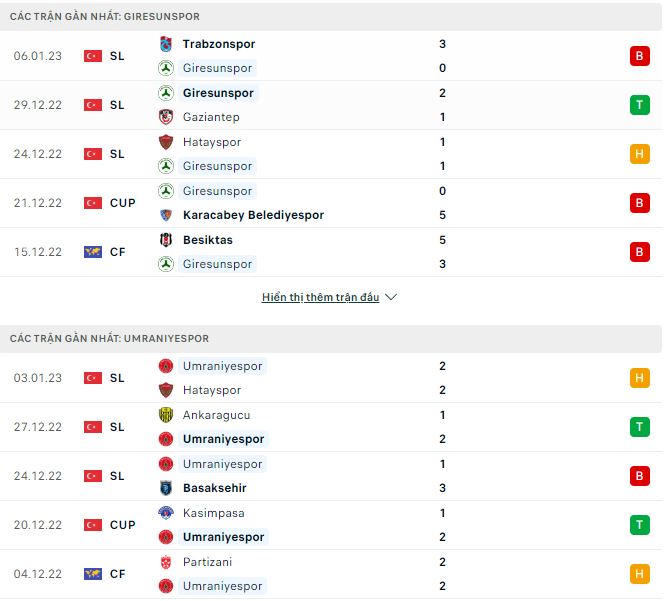Click the CUP label on 21.12.22 row

(x=123, y=203)
